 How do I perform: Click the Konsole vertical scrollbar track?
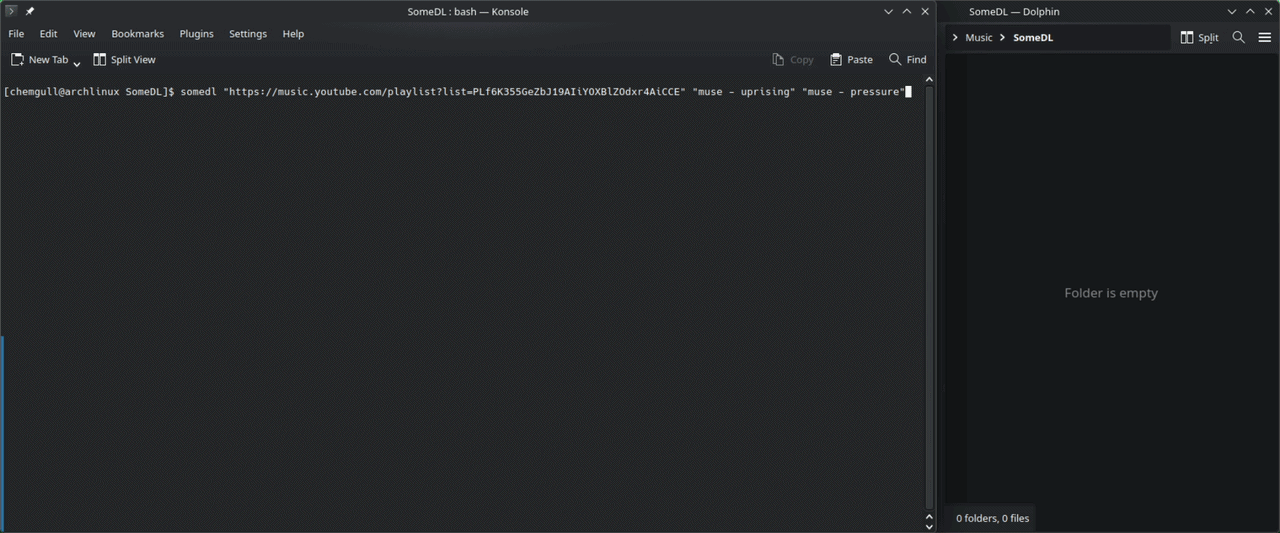point(929,298)
